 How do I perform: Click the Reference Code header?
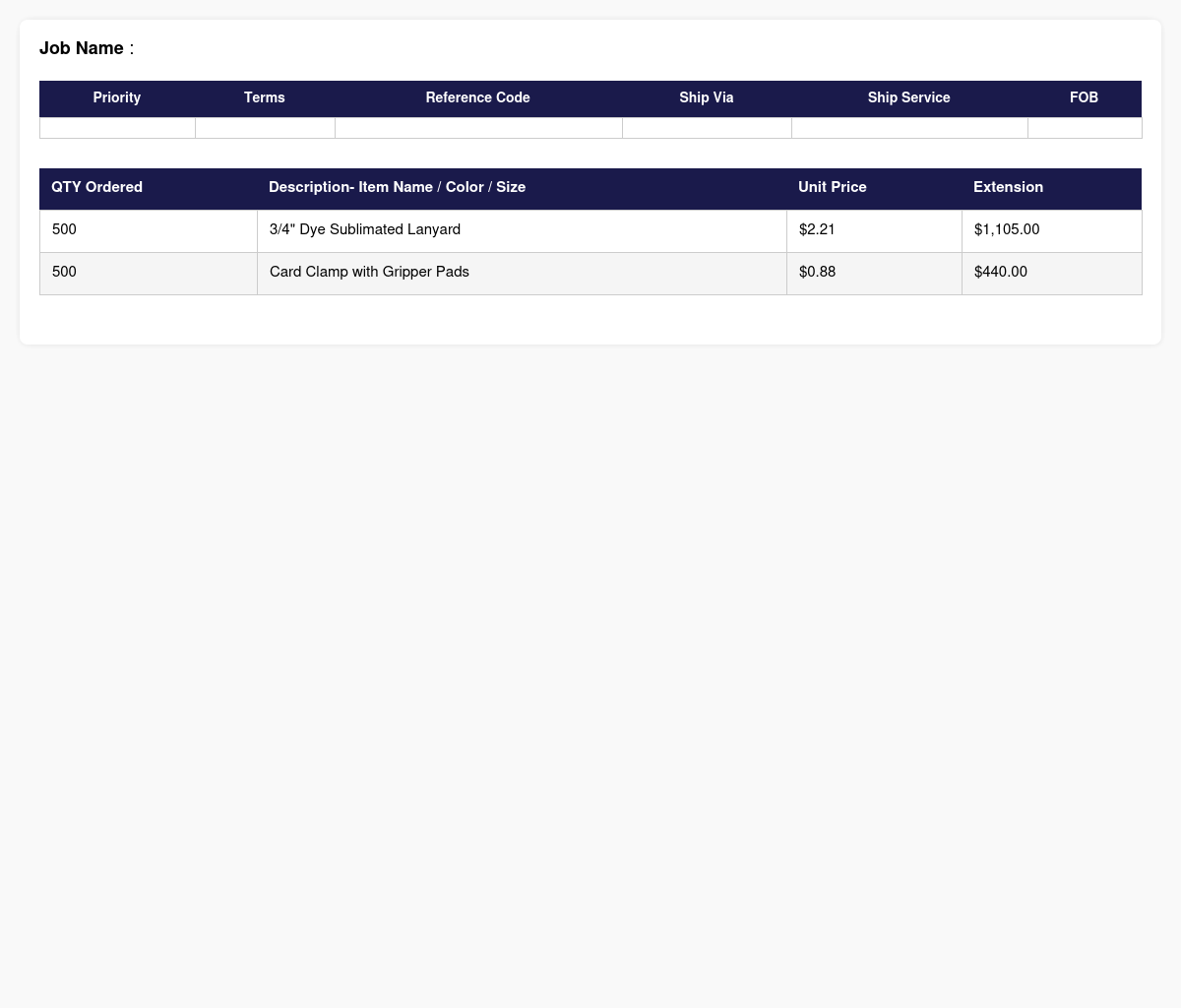pyautogui.click(x=478, y=98)
